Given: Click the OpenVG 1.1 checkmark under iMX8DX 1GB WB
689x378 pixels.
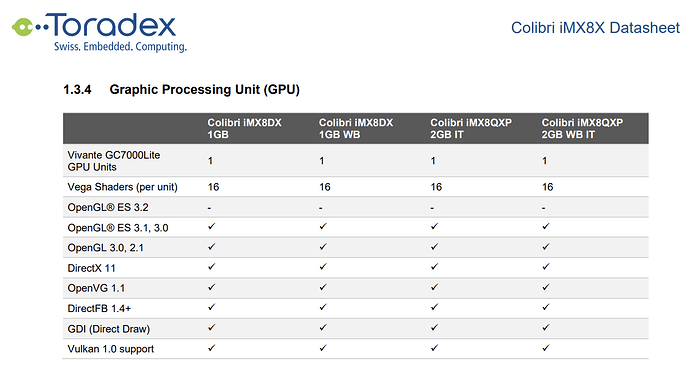Looking at the screenshot, I should pyautogui.click(x=323, y=287).
